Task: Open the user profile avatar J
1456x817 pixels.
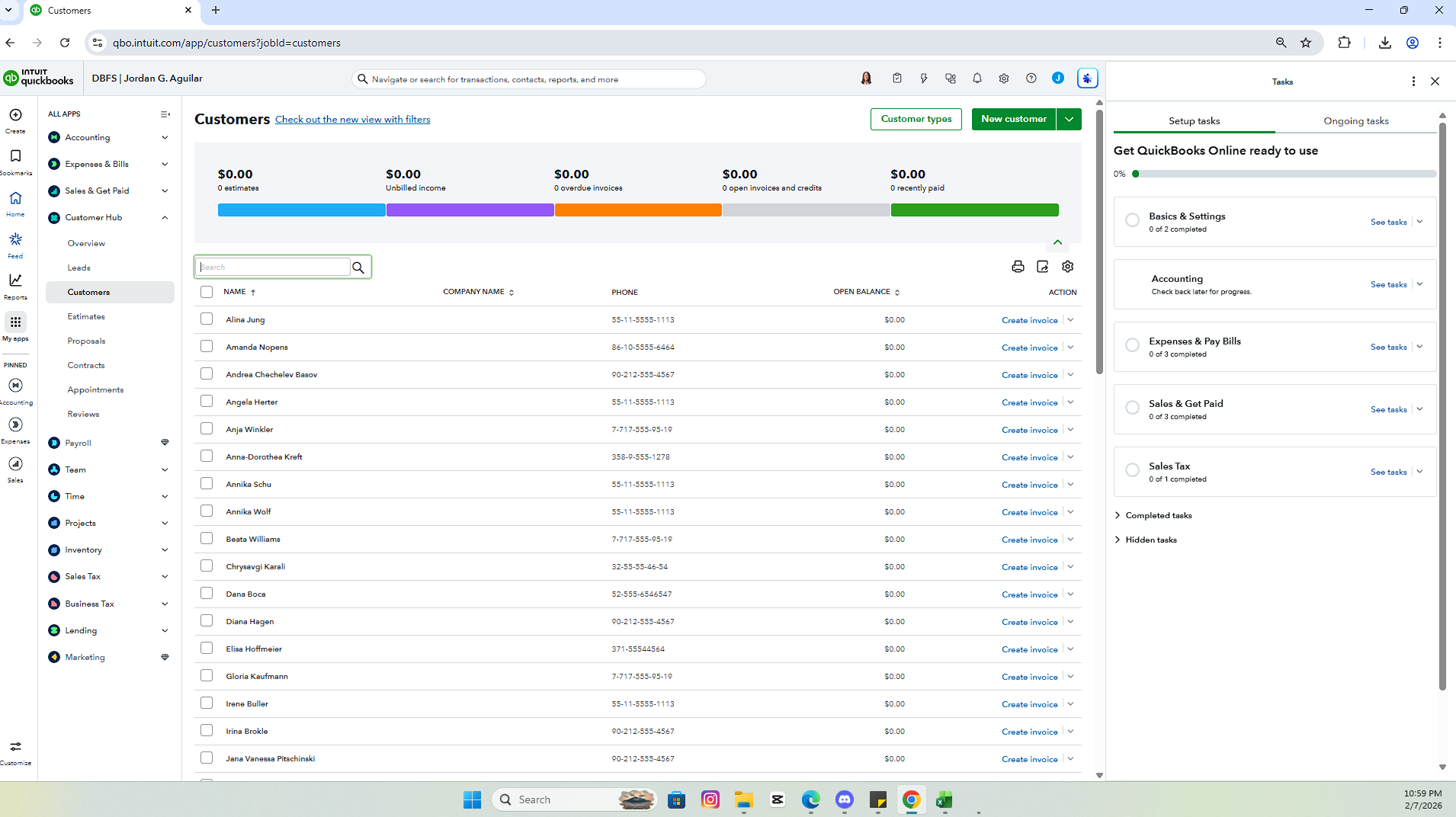Action: point(1058,78)
